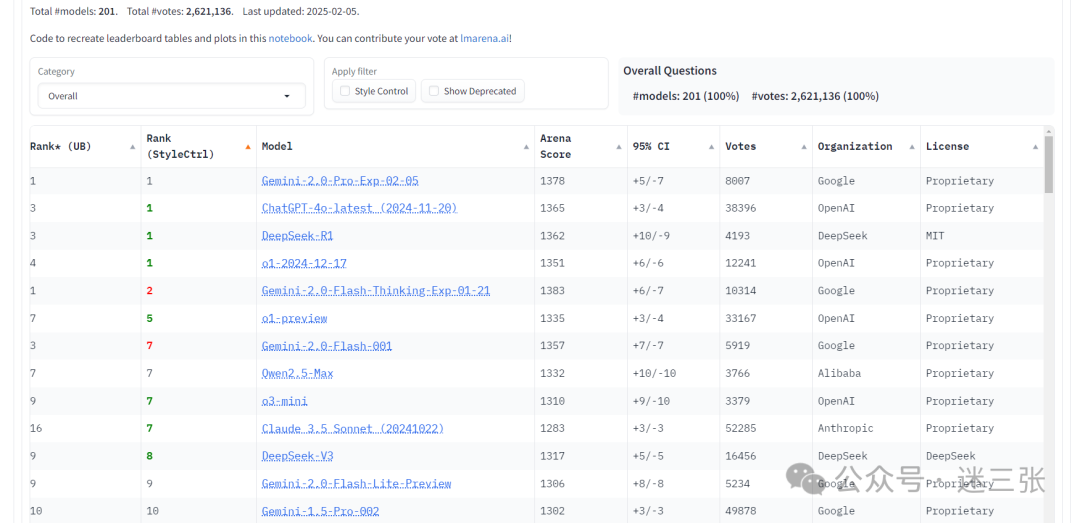The height and width of the screenshot is (523, 1080).
Task: Click the table vertical scrollbar
Action: point(1048,165)
